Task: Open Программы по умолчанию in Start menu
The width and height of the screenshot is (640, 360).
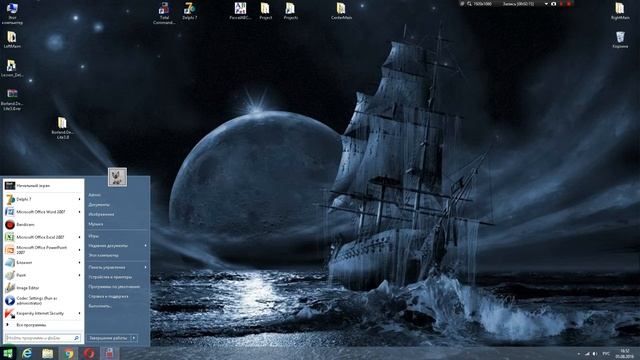Action: 114,287
